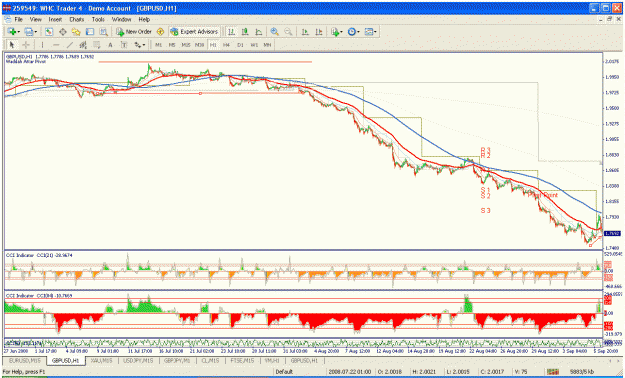Open the File menu
The height and width of the screenshot is (378, 625).
tap(18, 19)
